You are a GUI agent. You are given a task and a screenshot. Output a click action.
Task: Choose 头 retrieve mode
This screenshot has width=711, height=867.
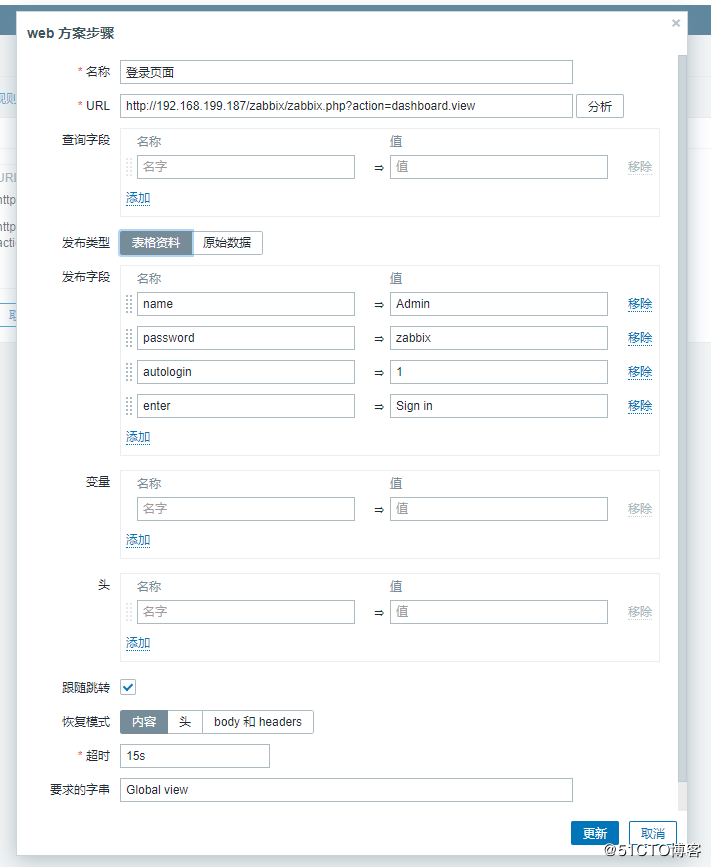coord(185,722)
